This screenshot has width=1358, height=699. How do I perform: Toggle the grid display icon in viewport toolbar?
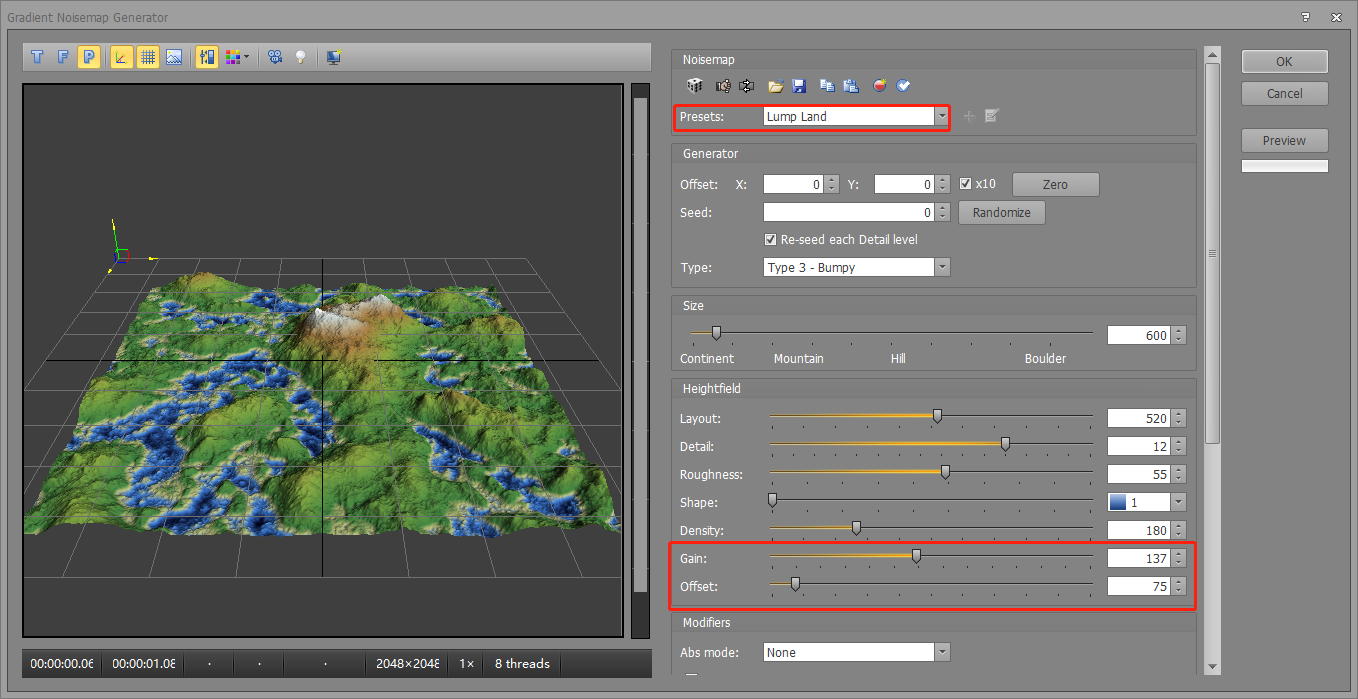pyautogui.click(x=147, y=58)
